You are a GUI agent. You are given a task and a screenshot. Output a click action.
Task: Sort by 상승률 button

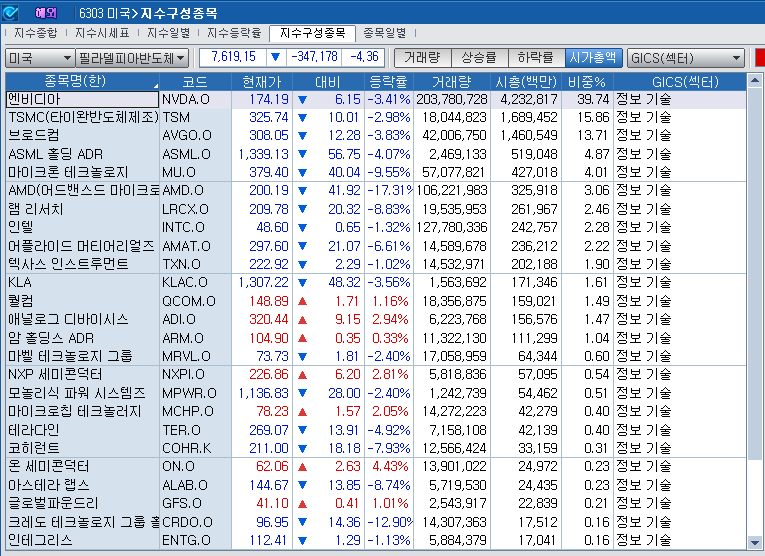click(480, 58)
